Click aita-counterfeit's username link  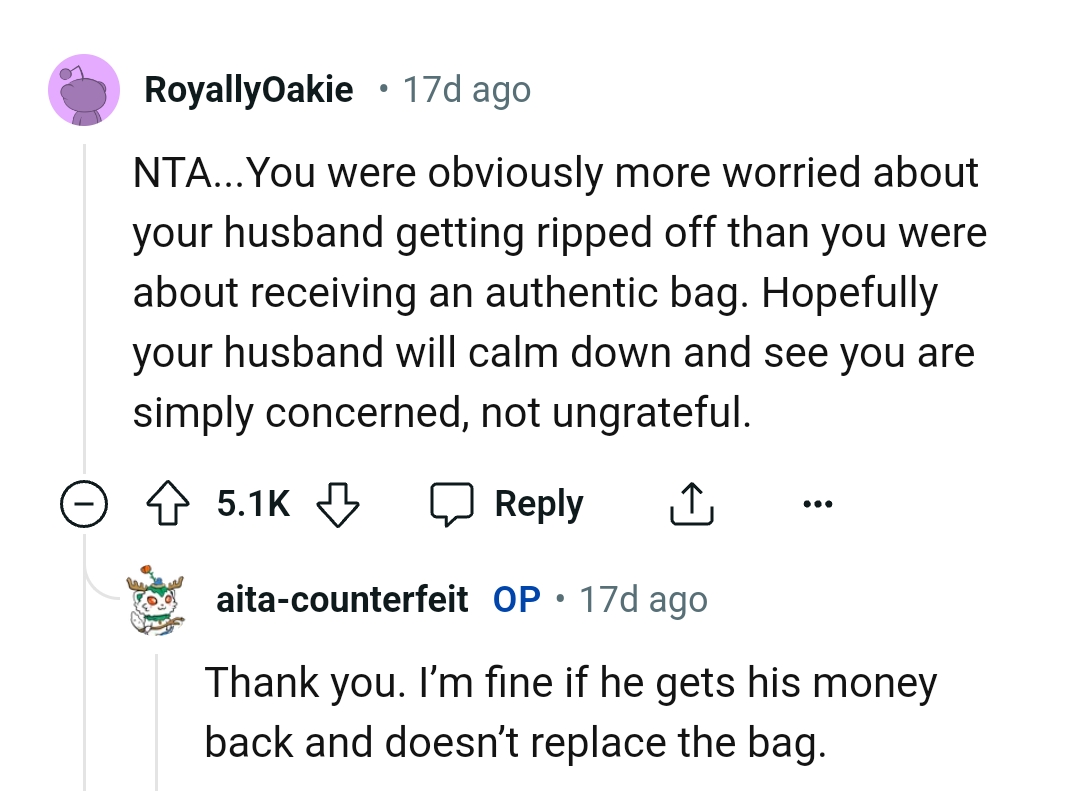(x=342, y=599)
